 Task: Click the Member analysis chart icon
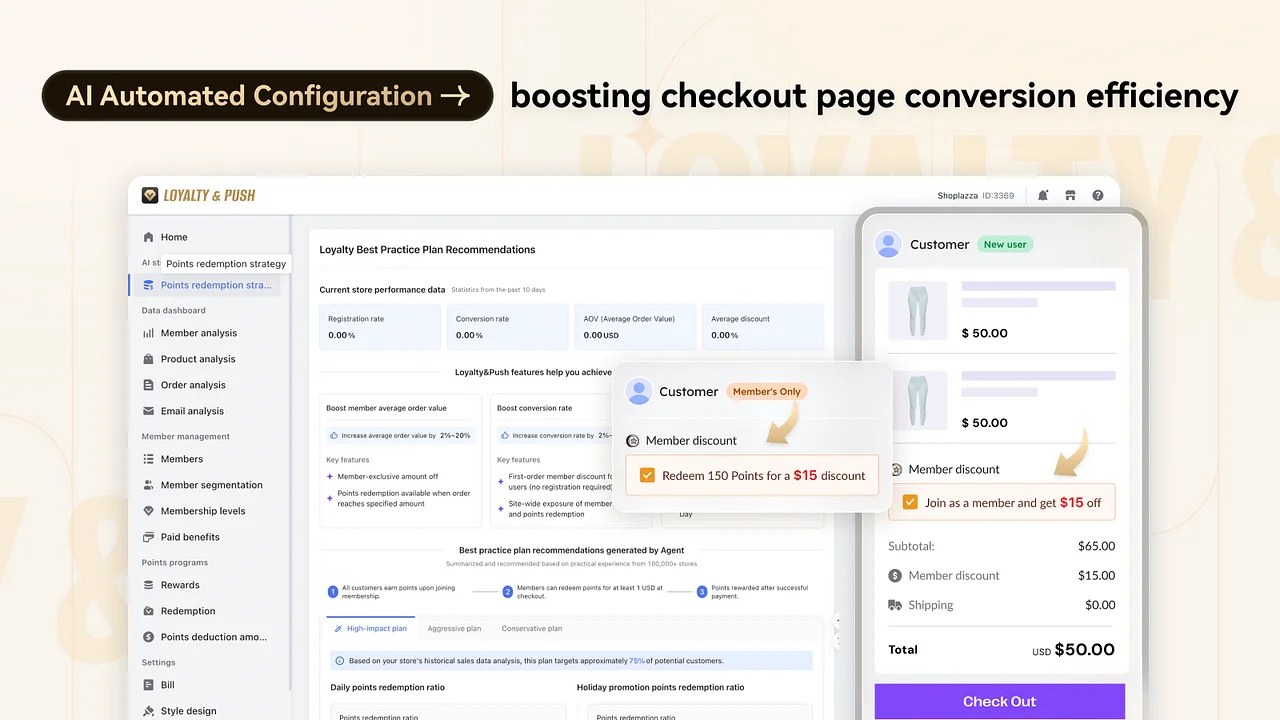click(149, 333)
